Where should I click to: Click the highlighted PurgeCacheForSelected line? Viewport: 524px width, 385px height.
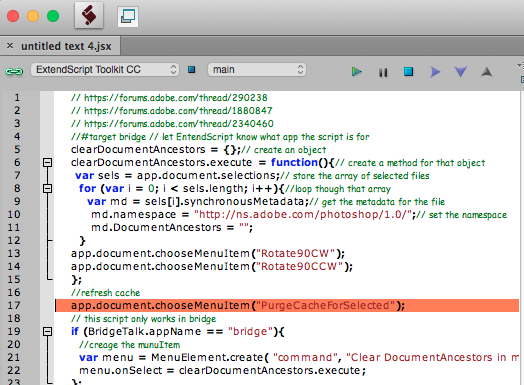click(x=287, y=305)
